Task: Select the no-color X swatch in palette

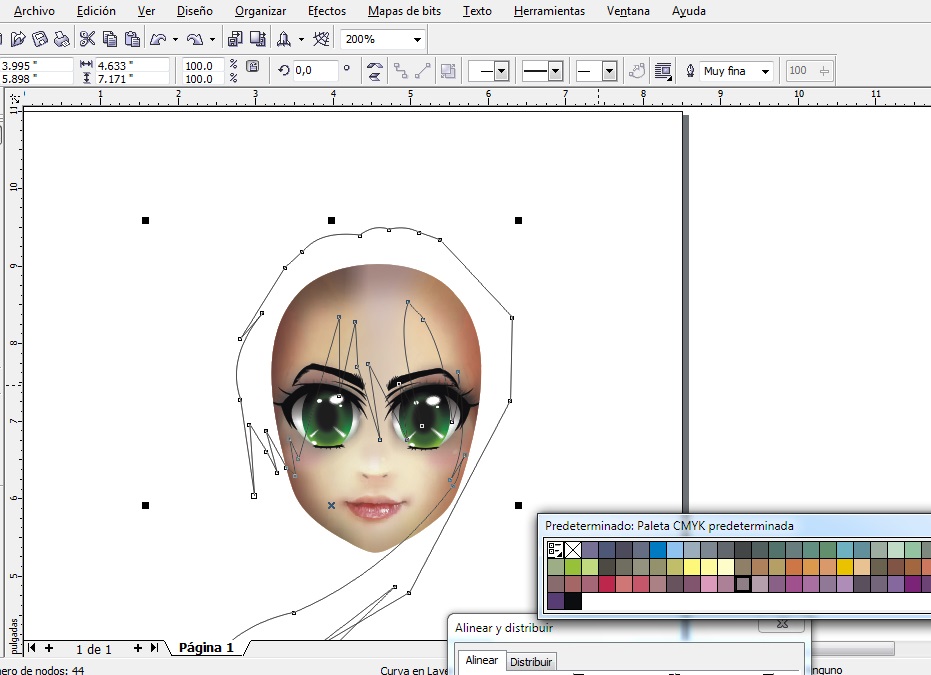Action: tap(573, 549)
